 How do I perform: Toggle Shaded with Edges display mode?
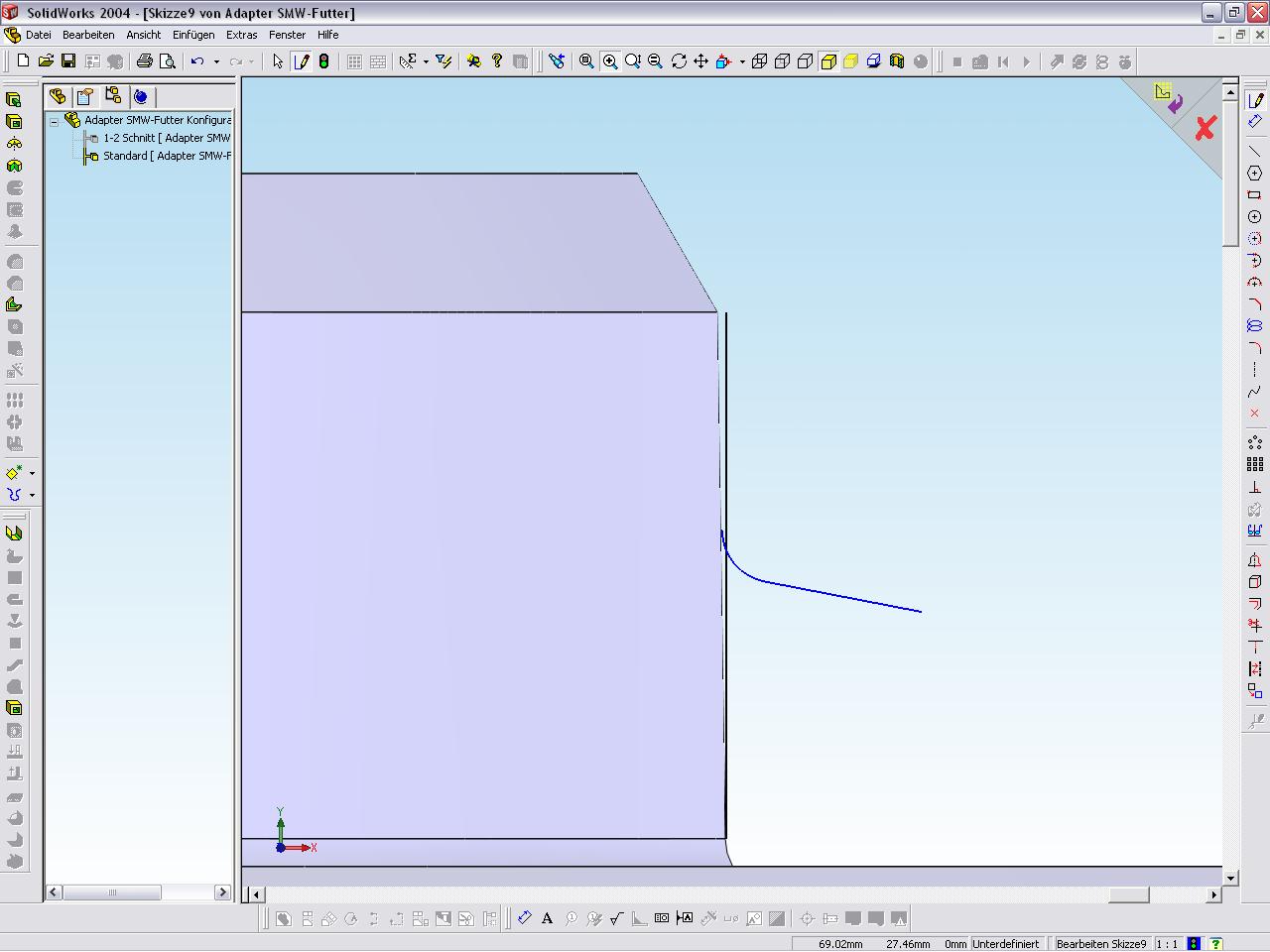(828, 61)
